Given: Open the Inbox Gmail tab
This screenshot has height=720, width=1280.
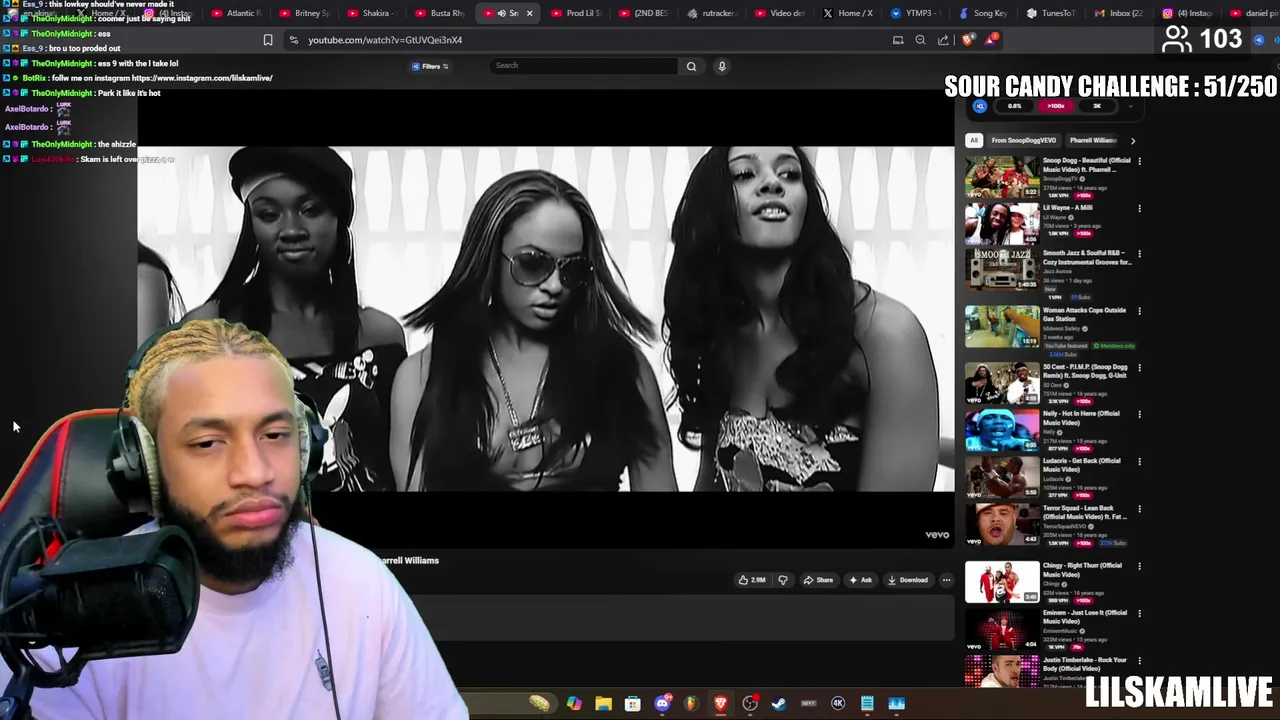Looking at the screenshot, I should 1118,13.
